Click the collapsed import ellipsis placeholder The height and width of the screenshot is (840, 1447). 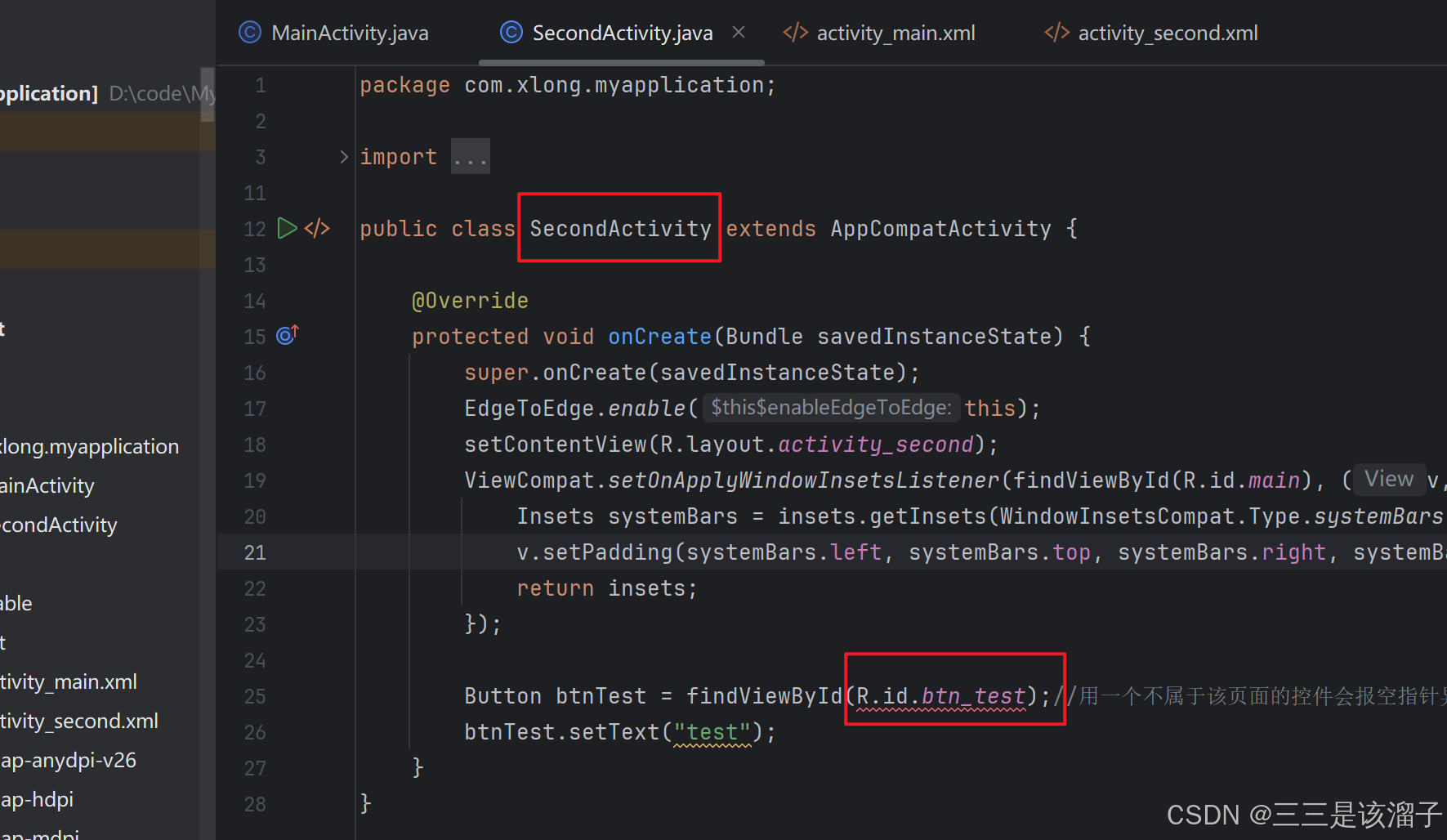[471, 157]
